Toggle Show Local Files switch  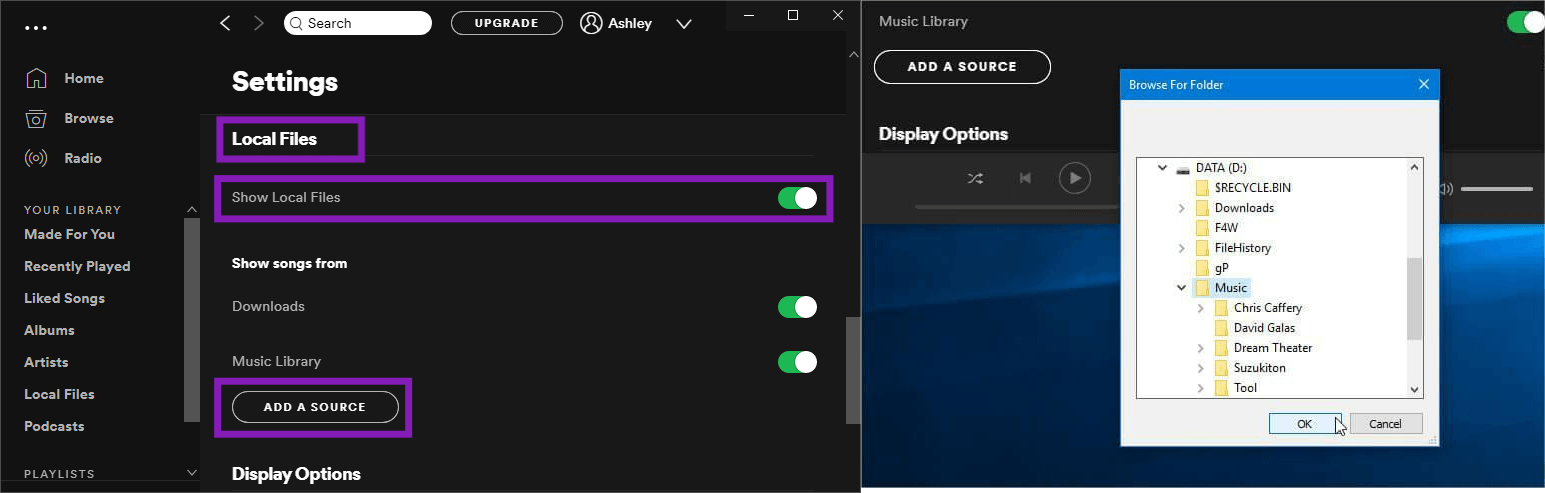(x=797, y=198)
